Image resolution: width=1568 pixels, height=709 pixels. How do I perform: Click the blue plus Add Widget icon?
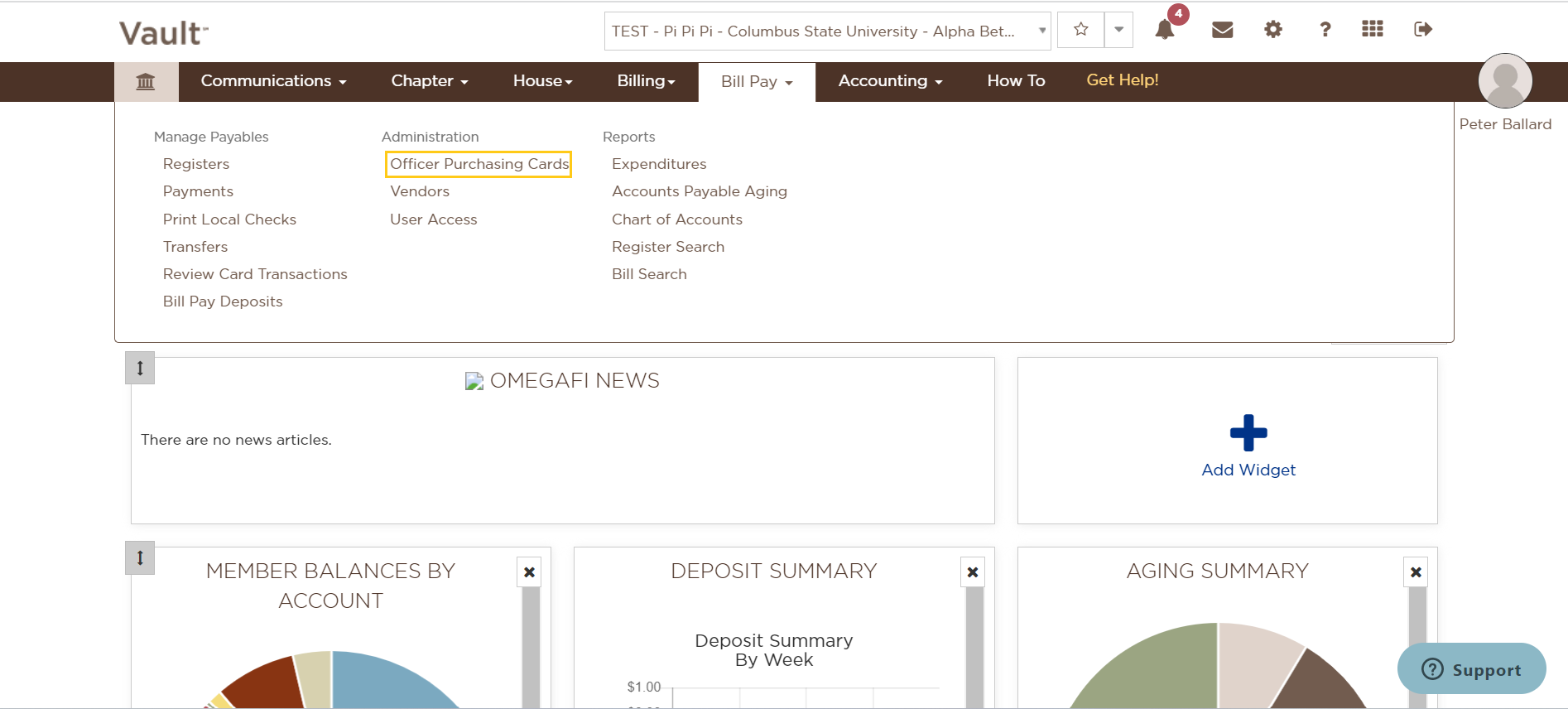coord(1248,432)
